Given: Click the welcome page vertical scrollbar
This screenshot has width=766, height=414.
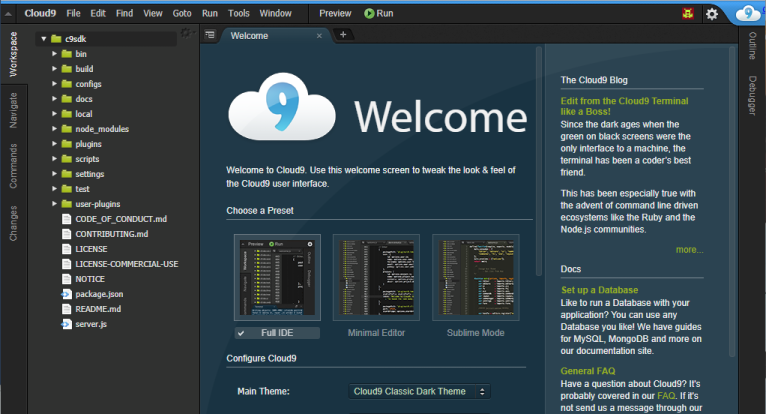Looking at the screenshot, I should point(539,161).
